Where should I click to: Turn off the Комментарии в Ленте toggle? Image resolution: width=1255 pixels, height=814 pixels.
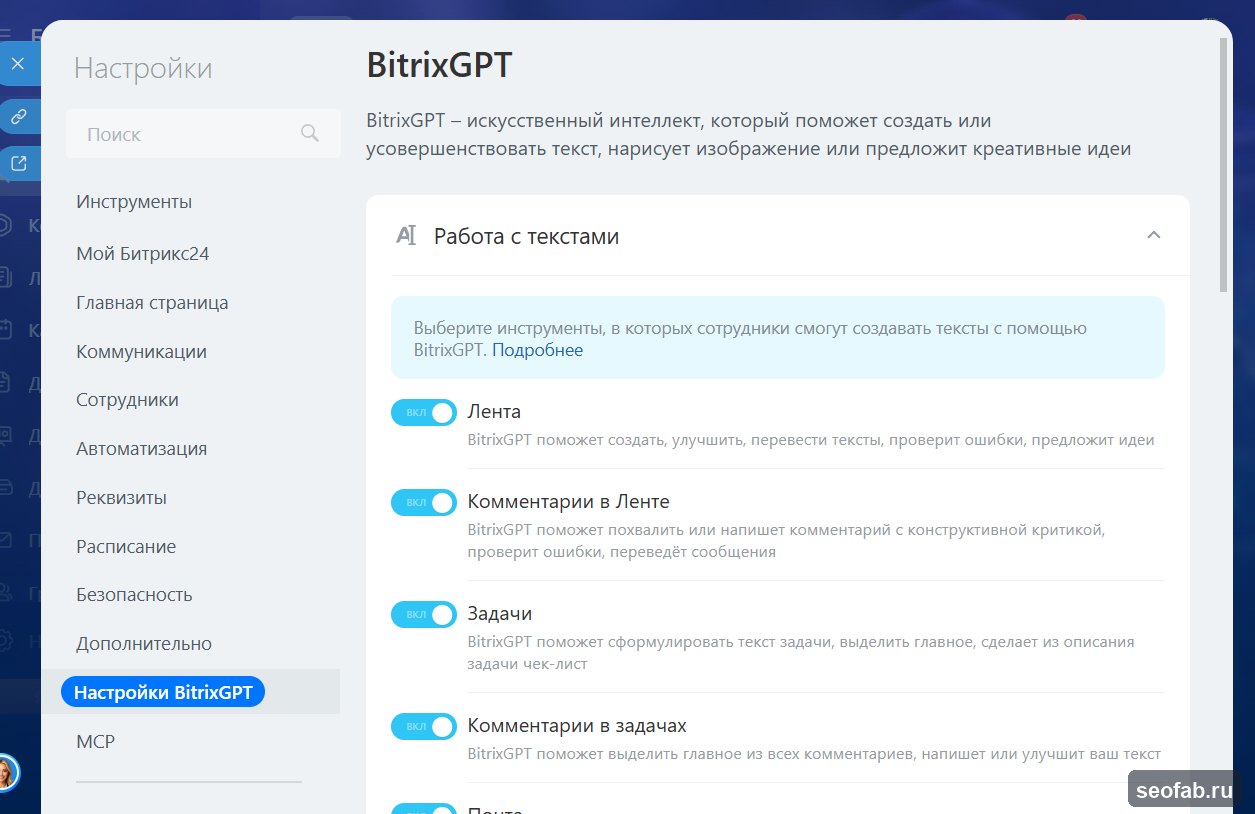tap(424, 502)
